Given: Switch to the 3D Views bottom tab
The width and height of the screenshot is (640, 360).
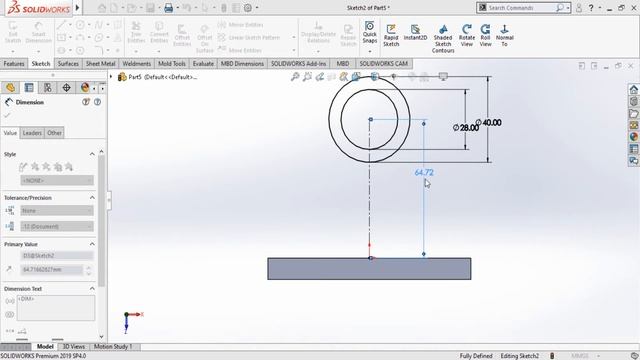Looking at the screenshot, I should tap(73, 347).
